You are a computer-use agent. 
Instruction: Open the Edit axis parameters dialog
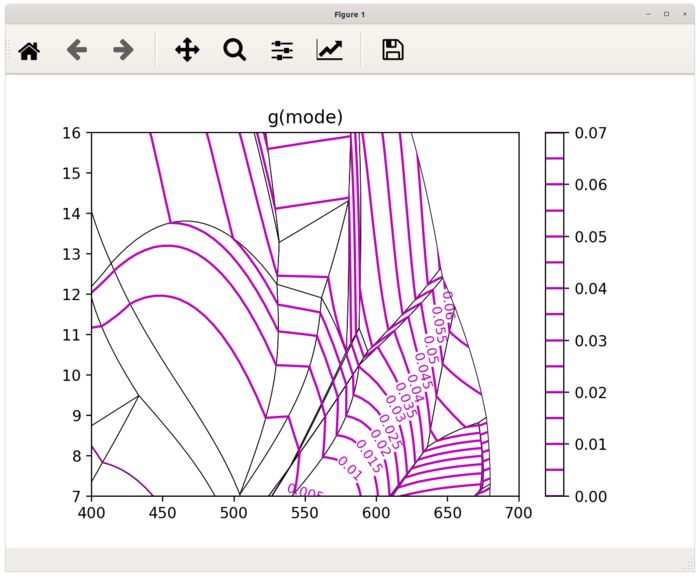pyautogui.click(x=329, y=50)
